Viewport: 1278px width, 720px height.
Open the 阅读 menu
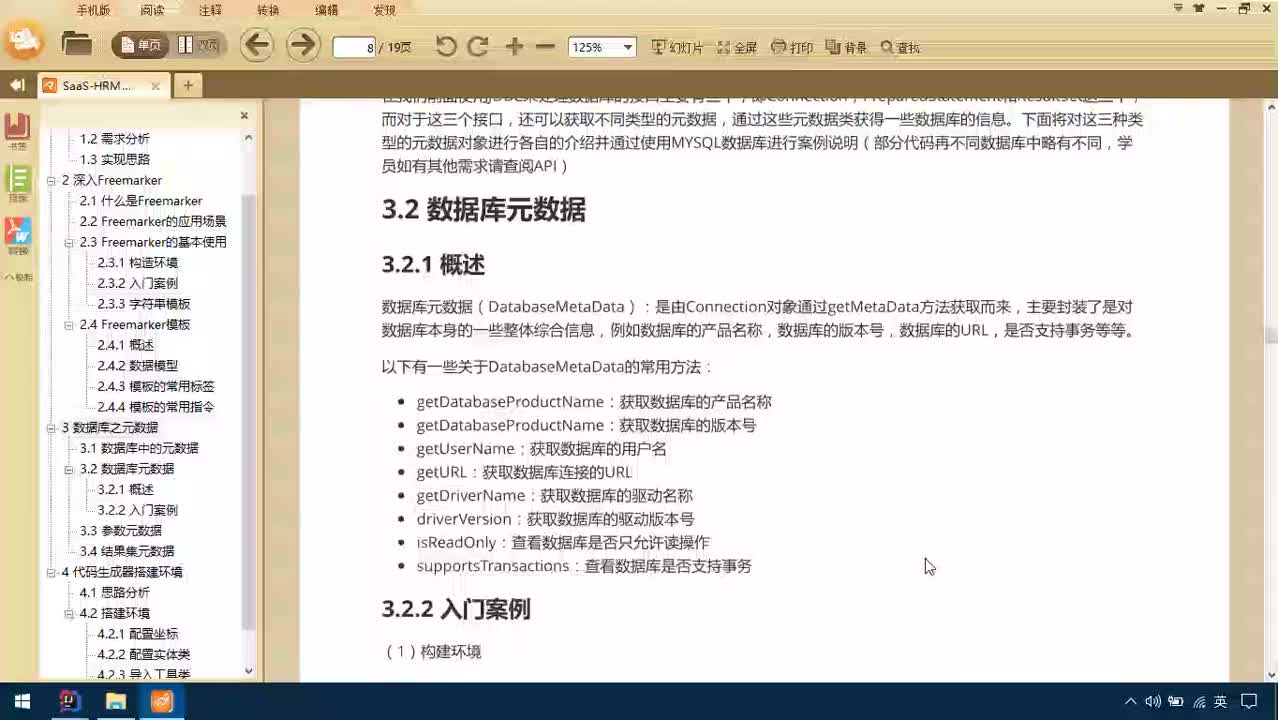tap(152, 10)
